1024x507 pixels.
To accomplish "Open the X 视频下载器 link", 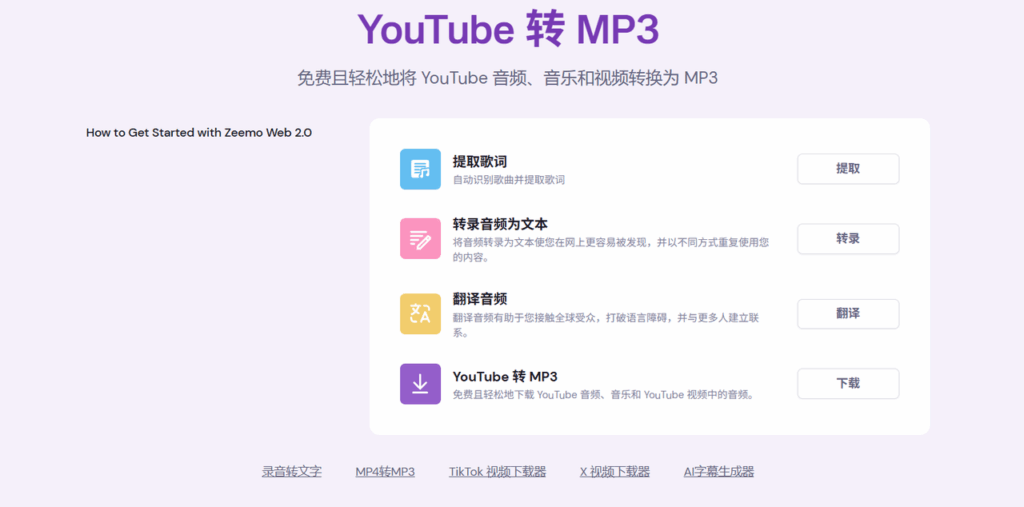I will coord(615,472).
